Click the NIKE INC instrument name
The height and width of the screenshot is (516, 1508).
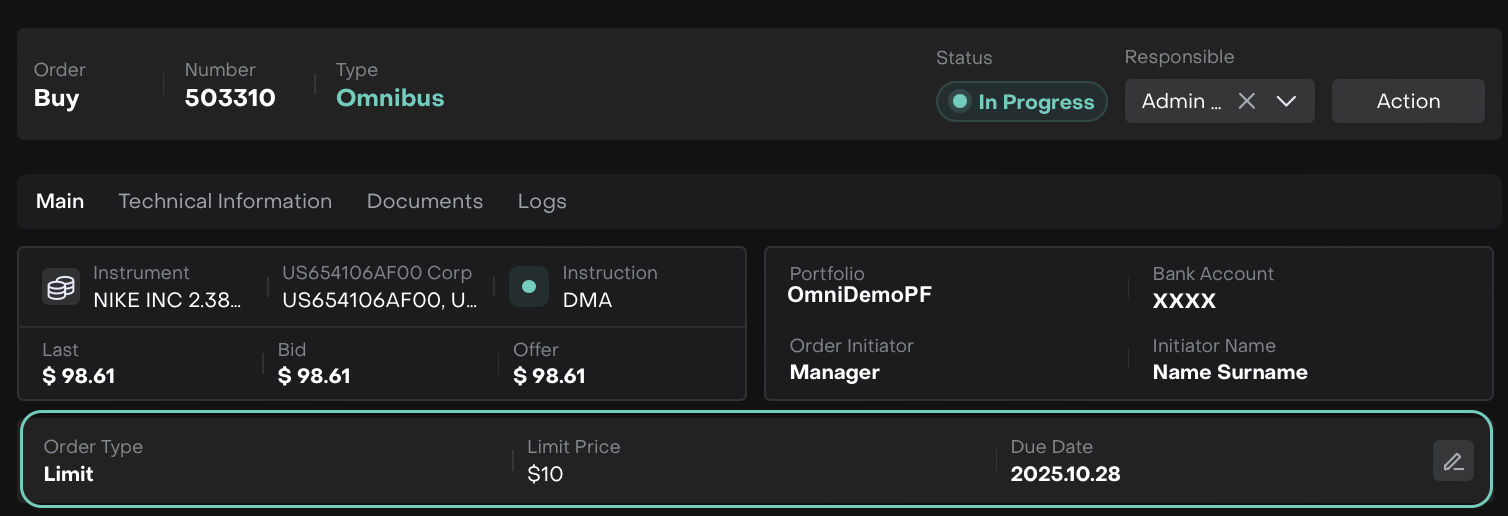[x=167, y=300]
